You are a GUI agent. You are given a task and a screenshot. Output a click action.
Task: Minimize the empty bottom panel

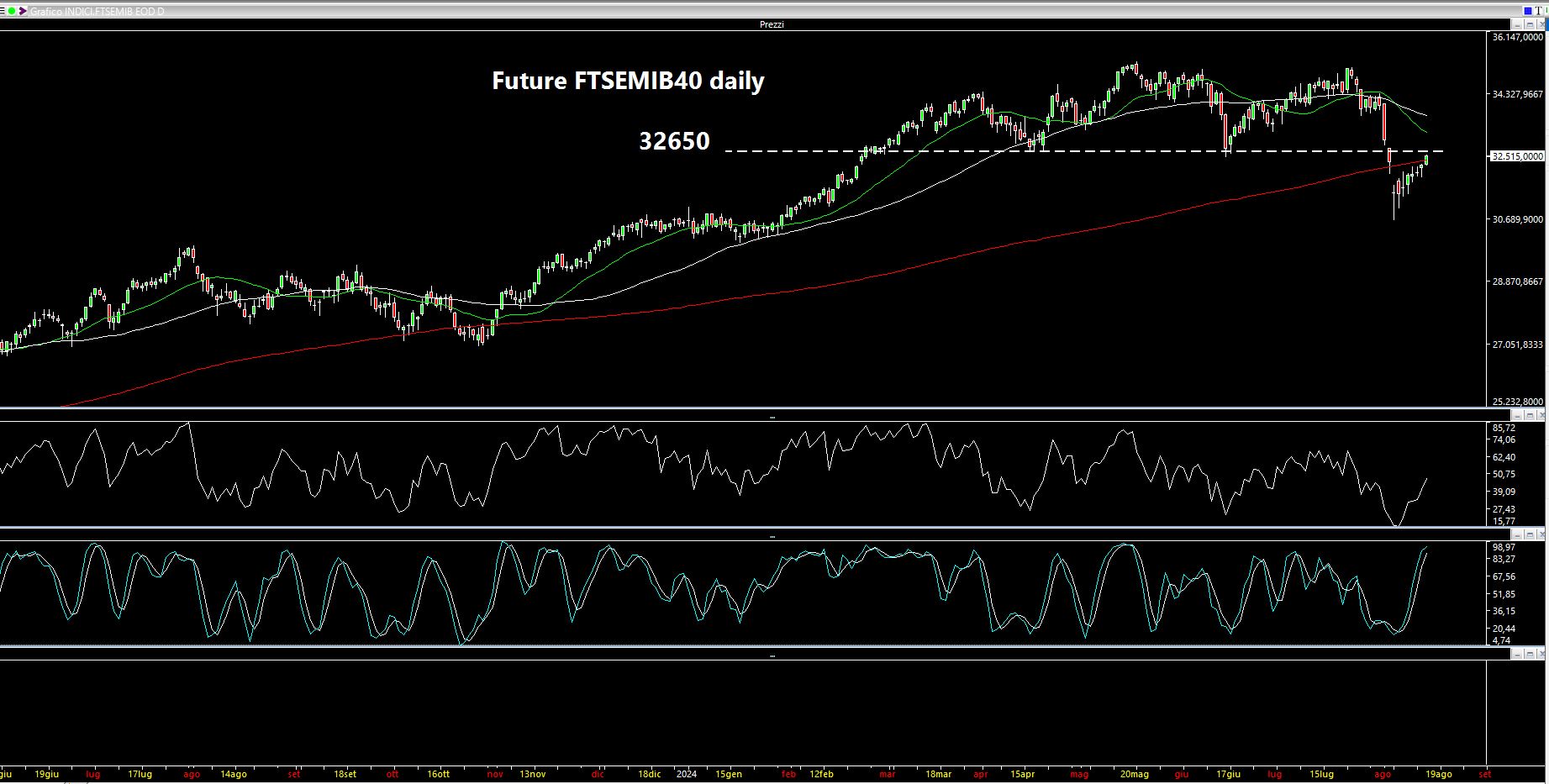pos(1518,654)
